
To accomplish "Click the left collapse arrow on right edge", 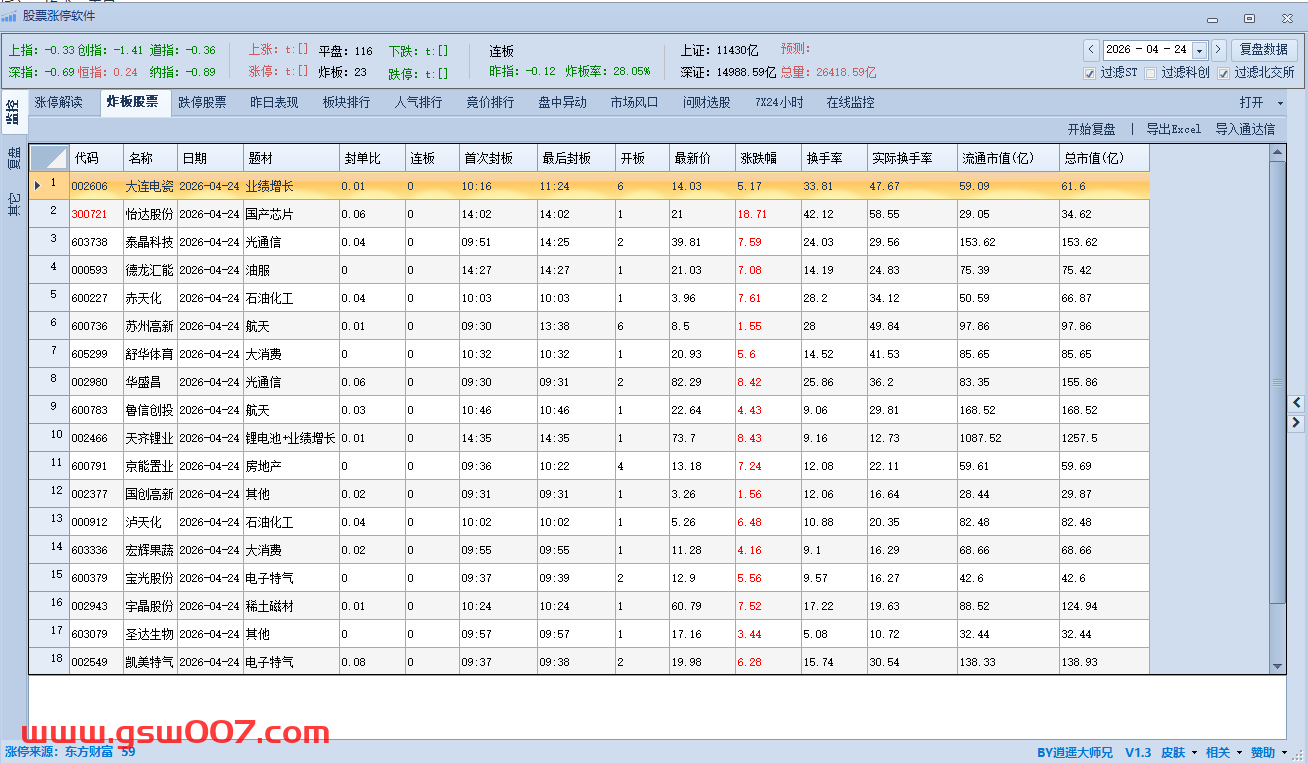I will [x=1297, y=402].
